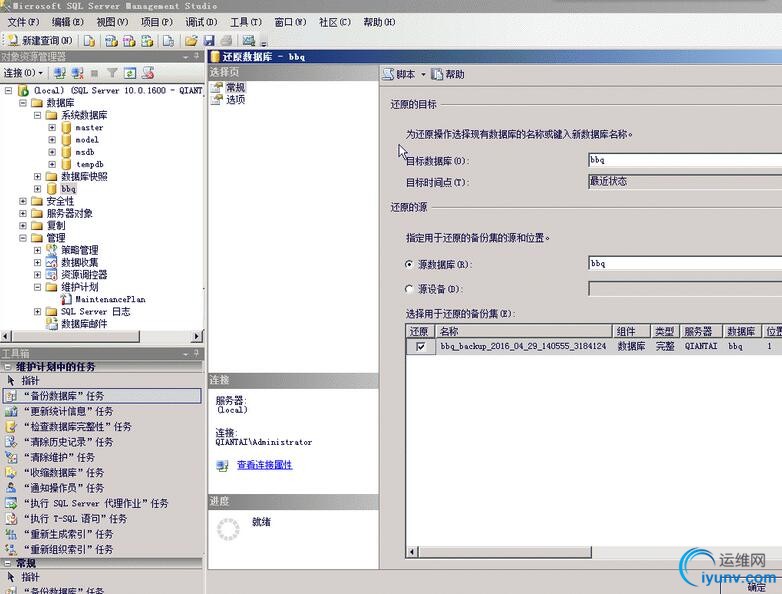
Task: Collapse the 维护计划 folder
Action: pos(37,287)
